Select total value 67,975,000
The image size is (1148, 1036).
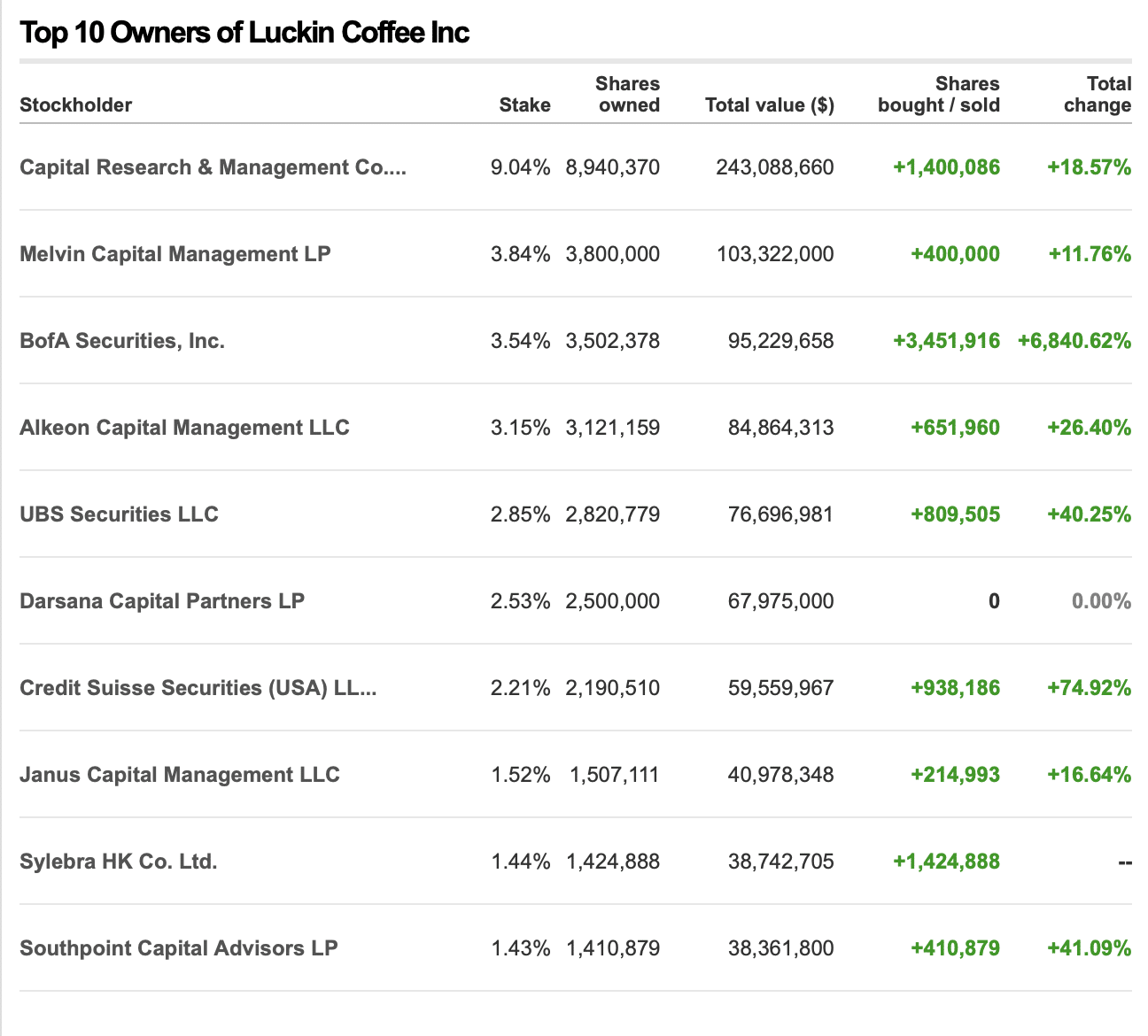pos(781,601)
